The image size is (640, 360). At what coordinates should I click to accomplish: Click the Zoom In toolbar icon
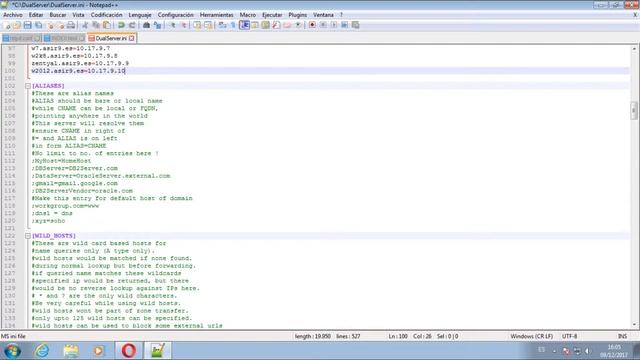click(x=173, y=25)
